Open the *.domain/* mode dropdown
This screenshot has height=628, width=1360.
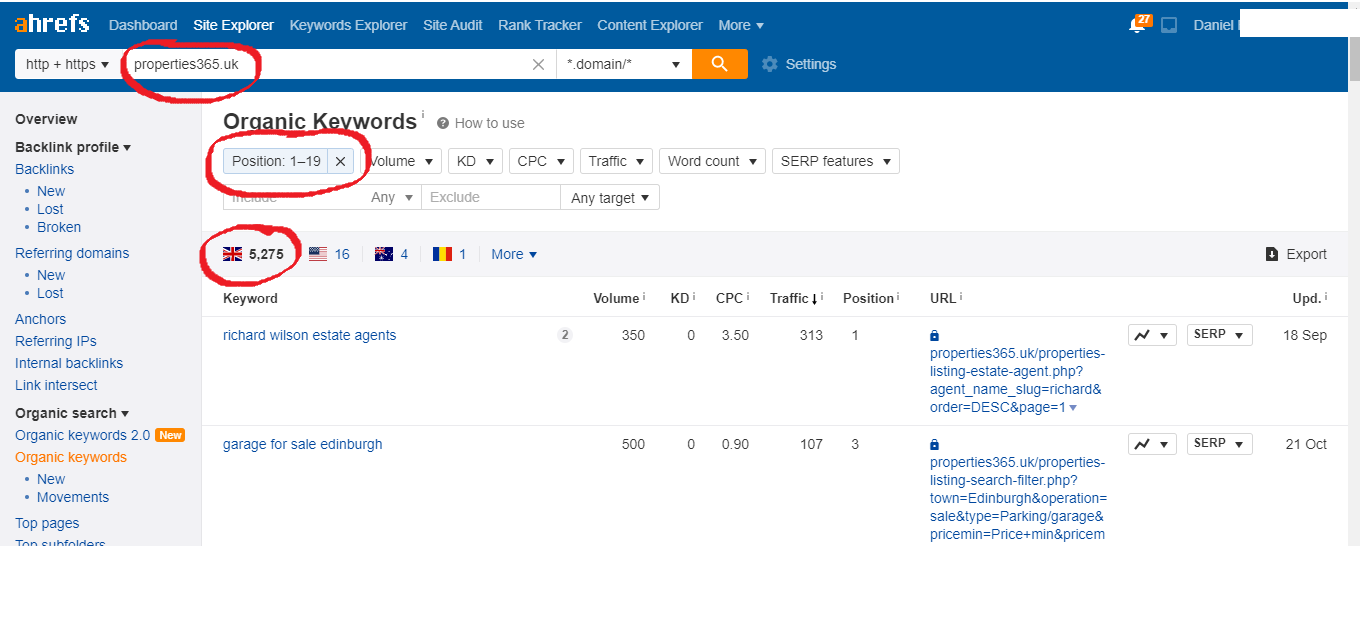pos(624,64)
